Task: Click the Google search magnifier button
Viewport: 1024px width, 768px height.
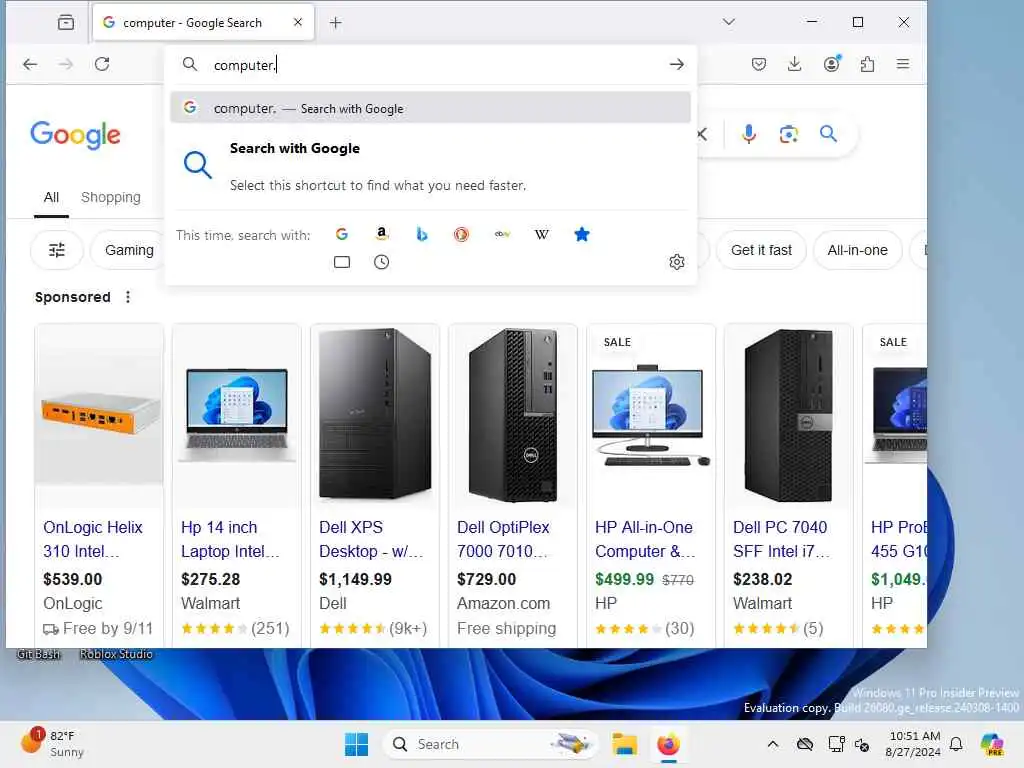Action: pyautogui.click(x=828, y=134)
